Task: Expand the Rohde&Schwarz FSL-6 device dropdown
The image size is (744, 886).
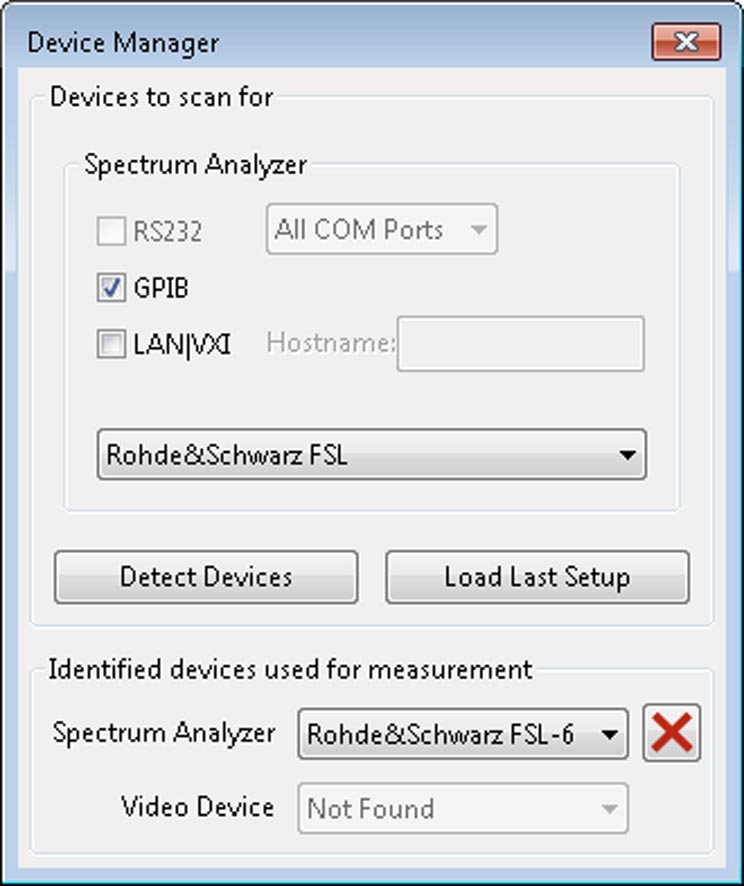Action: tap(463, 734)
